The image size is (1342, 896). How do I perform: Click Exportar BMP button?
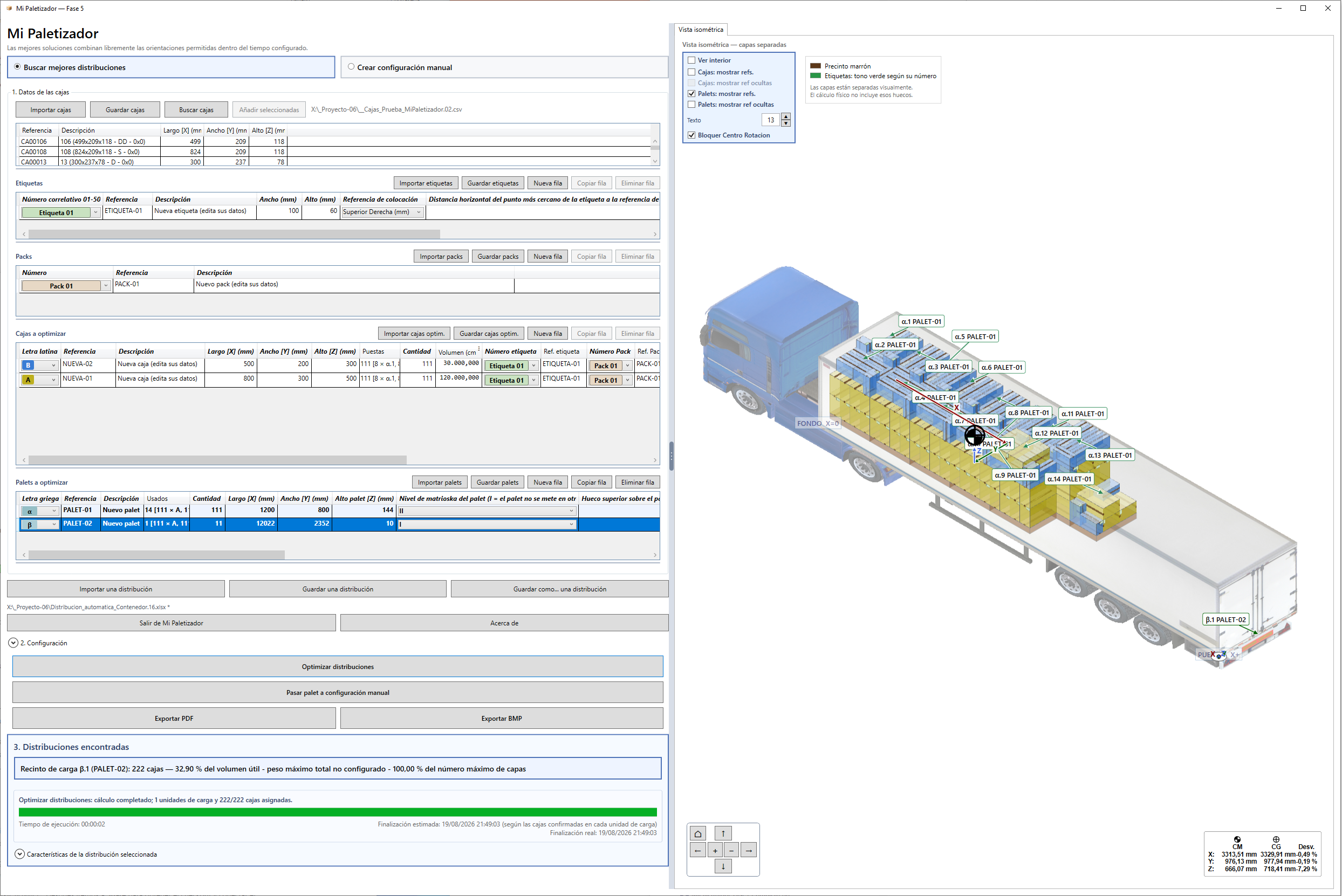coord(501,718)
